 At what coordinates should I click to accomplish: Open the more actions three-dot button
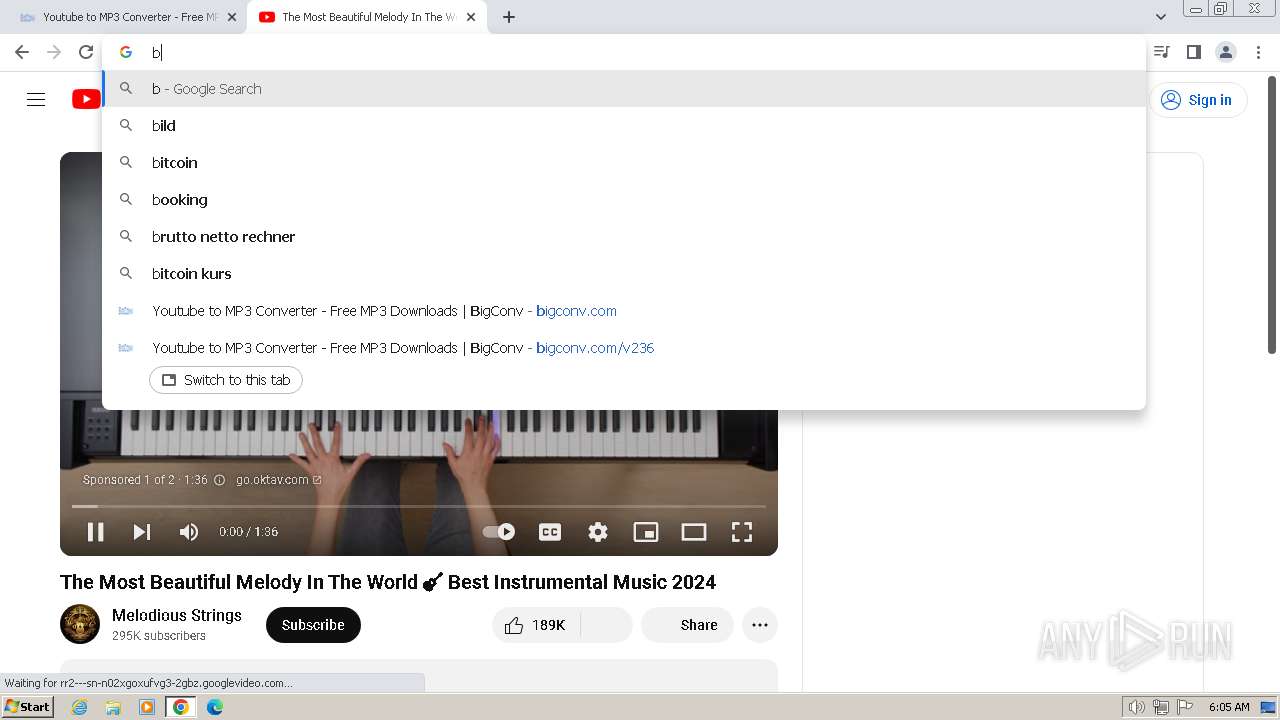pyautogui.click(x=760, y=625)
